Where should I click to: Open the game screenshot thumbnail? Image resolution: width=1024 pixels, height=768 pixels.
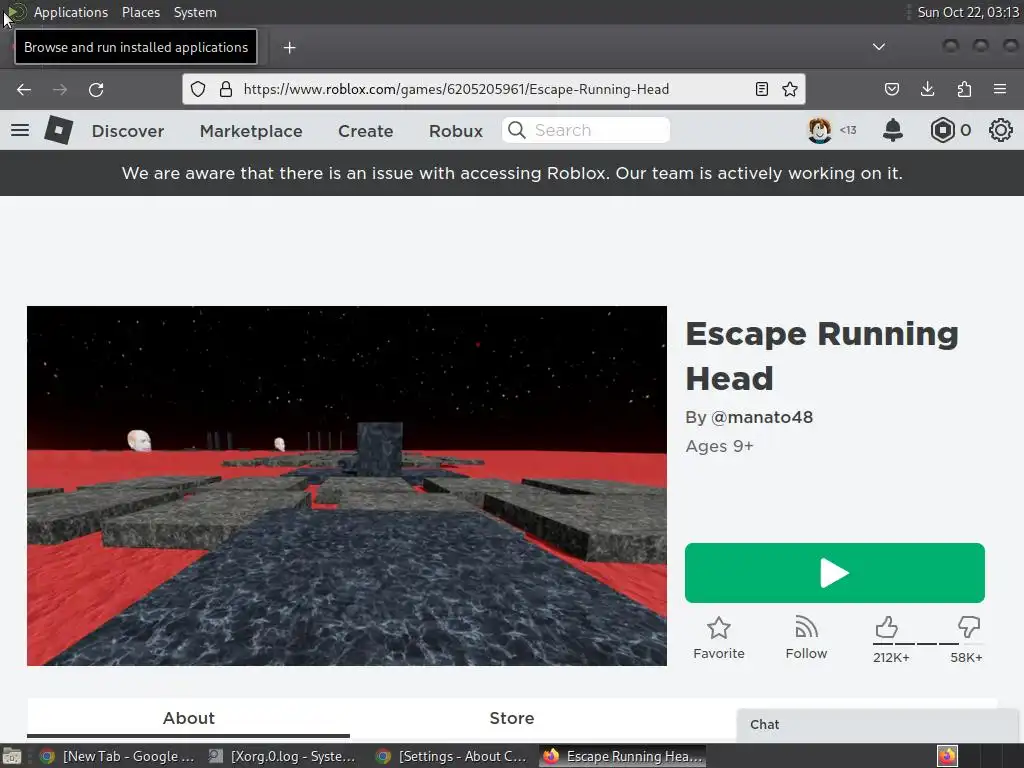[x=347, y=486]
